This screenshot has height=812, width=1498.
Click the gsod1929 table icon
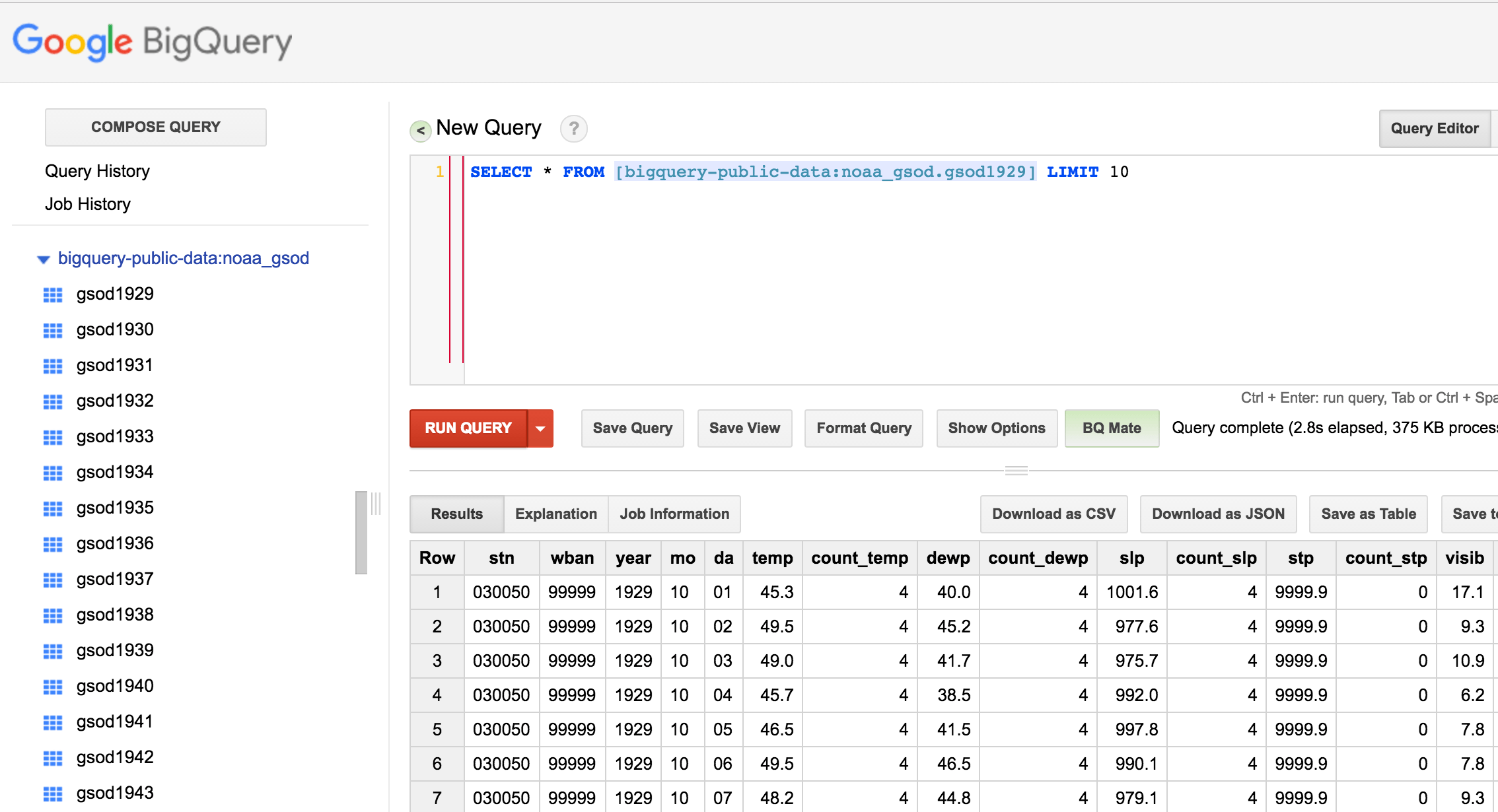pyautogui.click(x=53, y=294)
